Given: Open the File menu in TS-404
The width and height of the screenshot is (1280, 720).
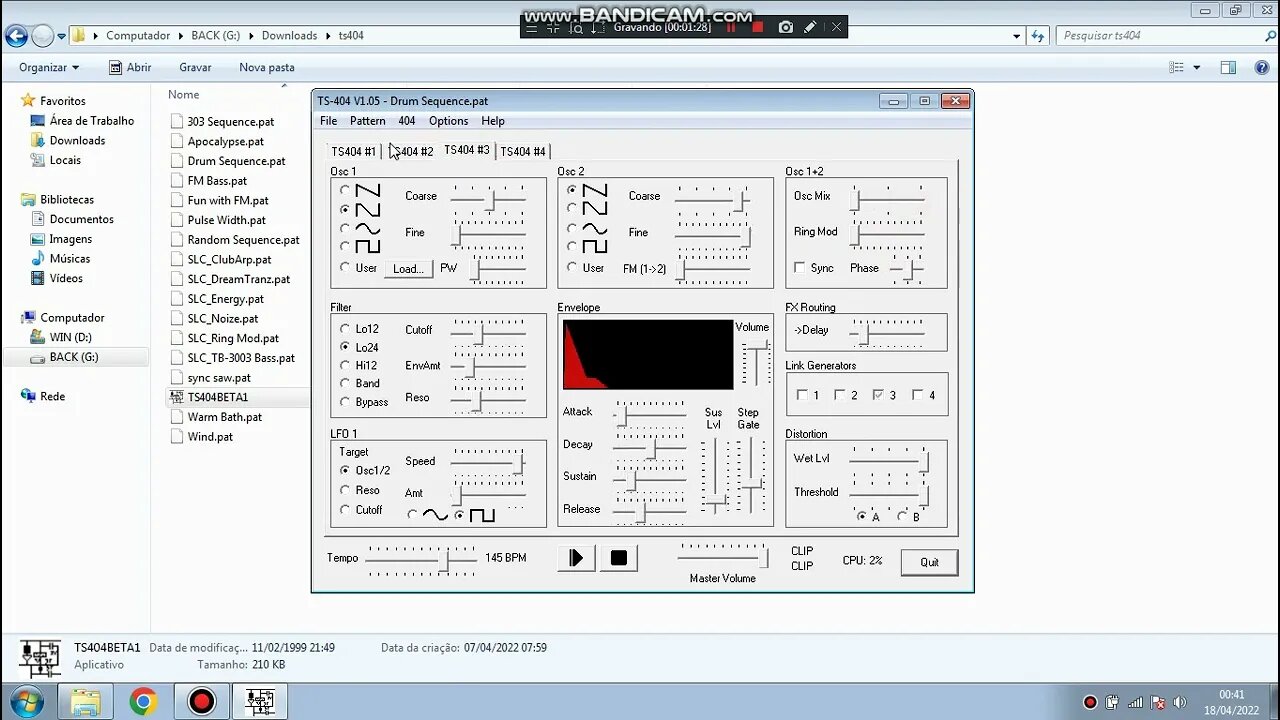Looking at the screenshot, I should (328, 121).
